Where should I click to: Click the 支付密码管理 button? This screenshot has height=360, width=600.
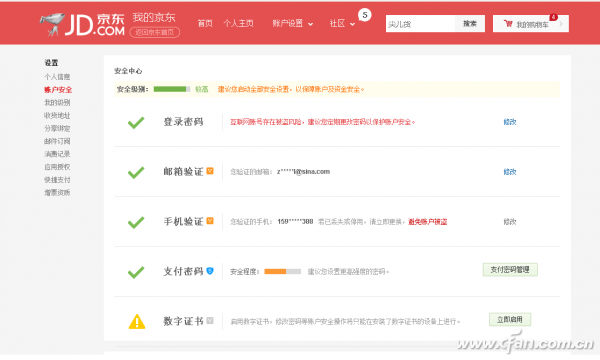[x=510, y=270]
